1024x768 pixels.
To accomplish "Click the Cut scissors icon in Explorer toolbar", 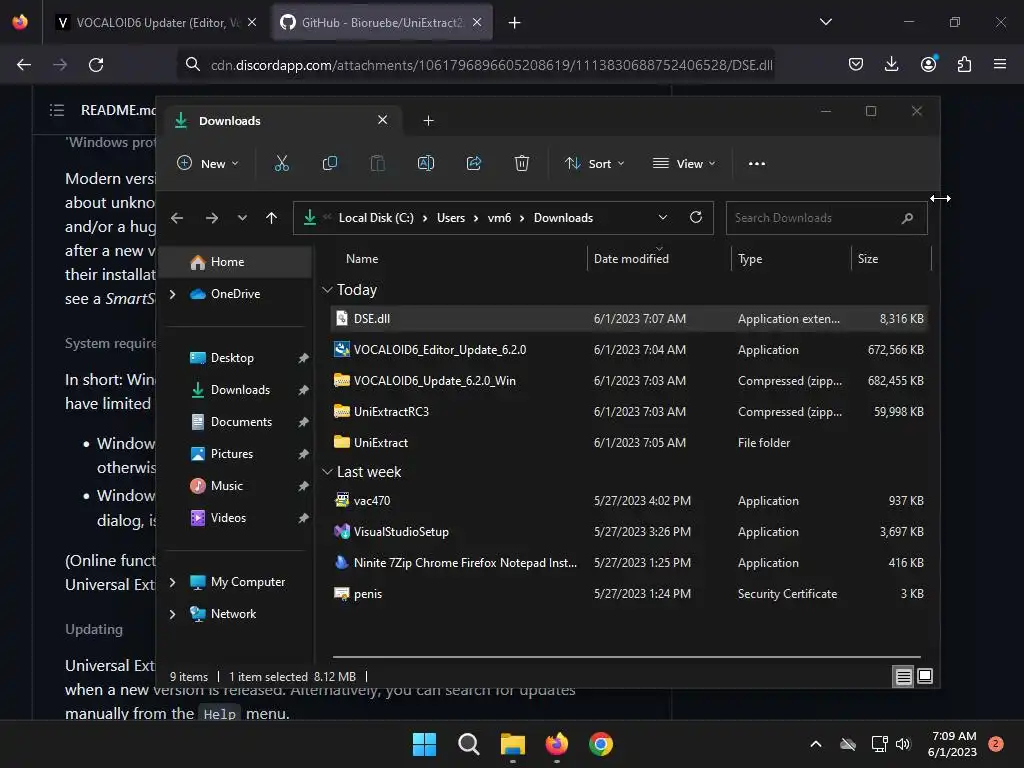I will (x=281, y=163).
